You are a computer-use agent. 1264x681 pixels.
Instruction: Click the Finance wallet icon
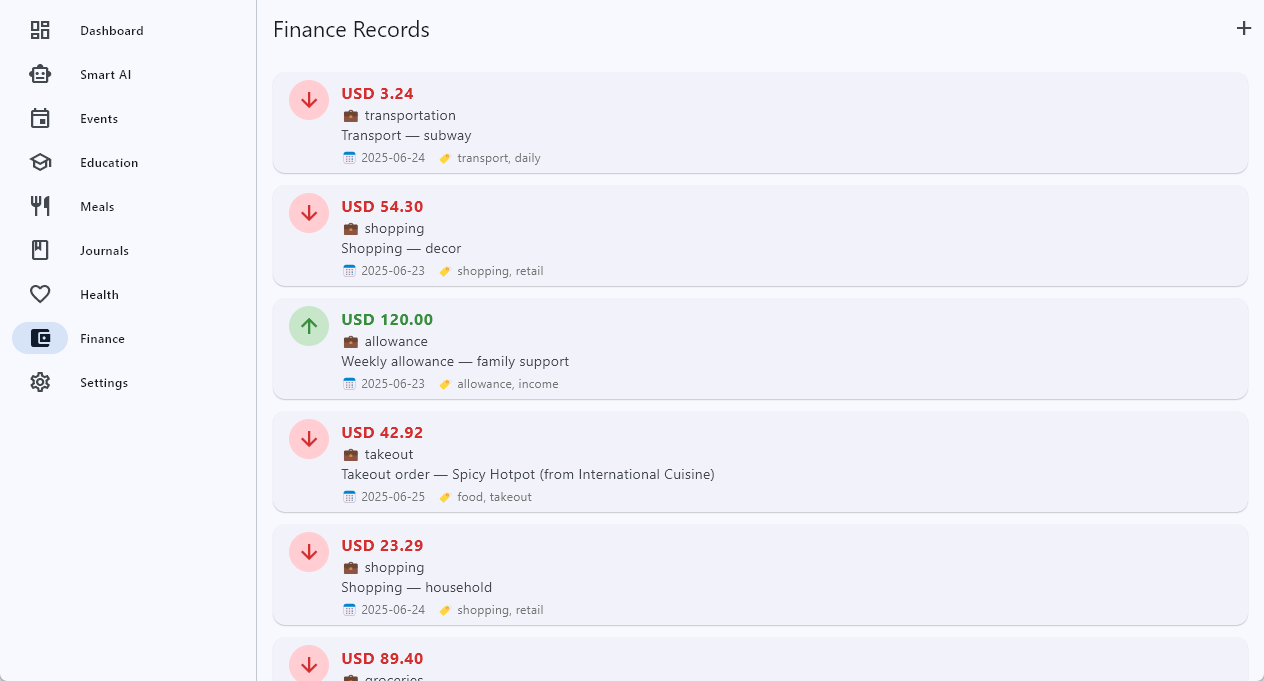click(40, 338)
